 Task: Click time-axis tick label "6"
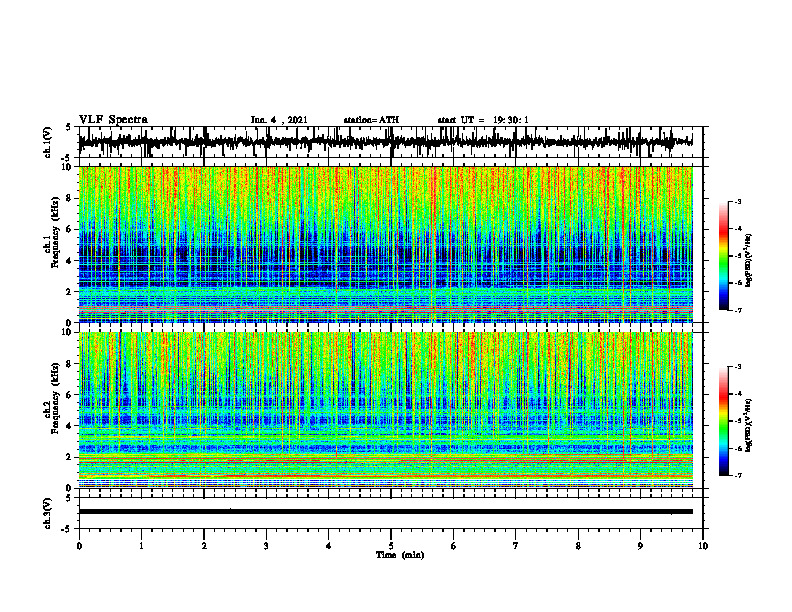click(454, 546)
